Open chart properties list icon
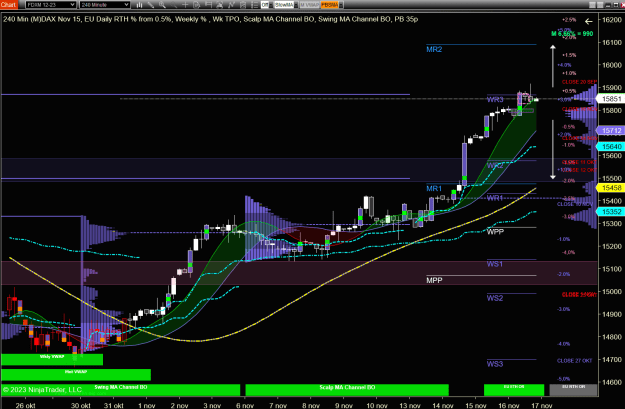 pyautogui.click(x=255, y=5)
